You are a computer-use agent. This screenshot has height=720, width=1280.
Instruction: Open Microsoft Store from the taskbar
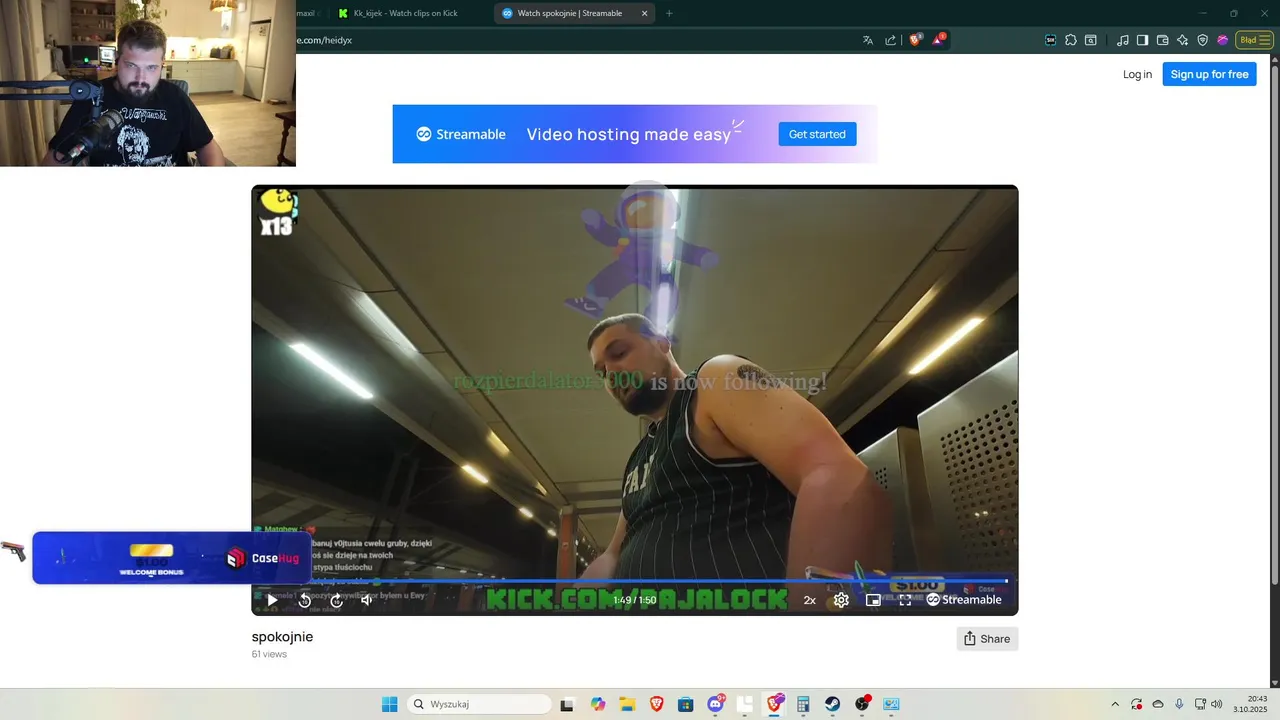685,704
